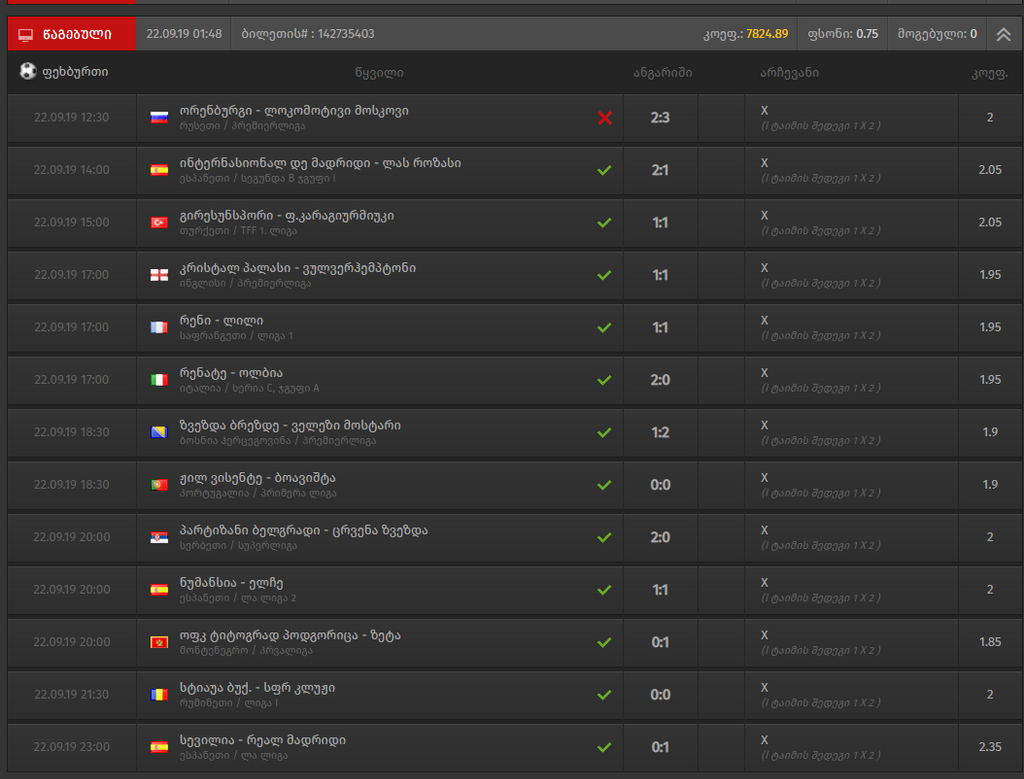Click the red X lost mark on ორენბურგი row
The height and width of the screenshot is (779, 1024).
(x=605, y=118)
